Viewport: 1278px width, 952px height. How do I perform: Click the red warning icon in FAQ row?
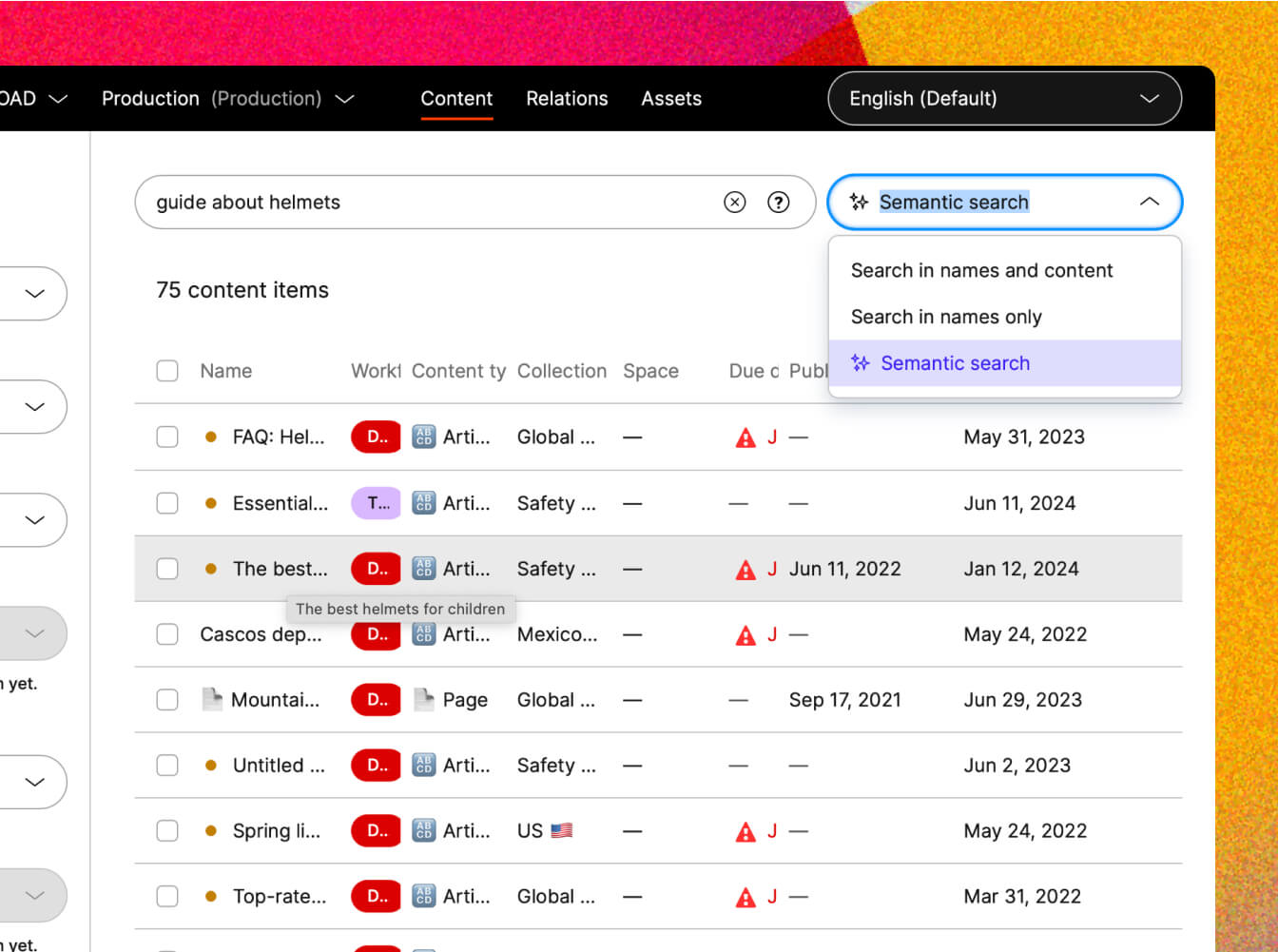pos(745,437)
